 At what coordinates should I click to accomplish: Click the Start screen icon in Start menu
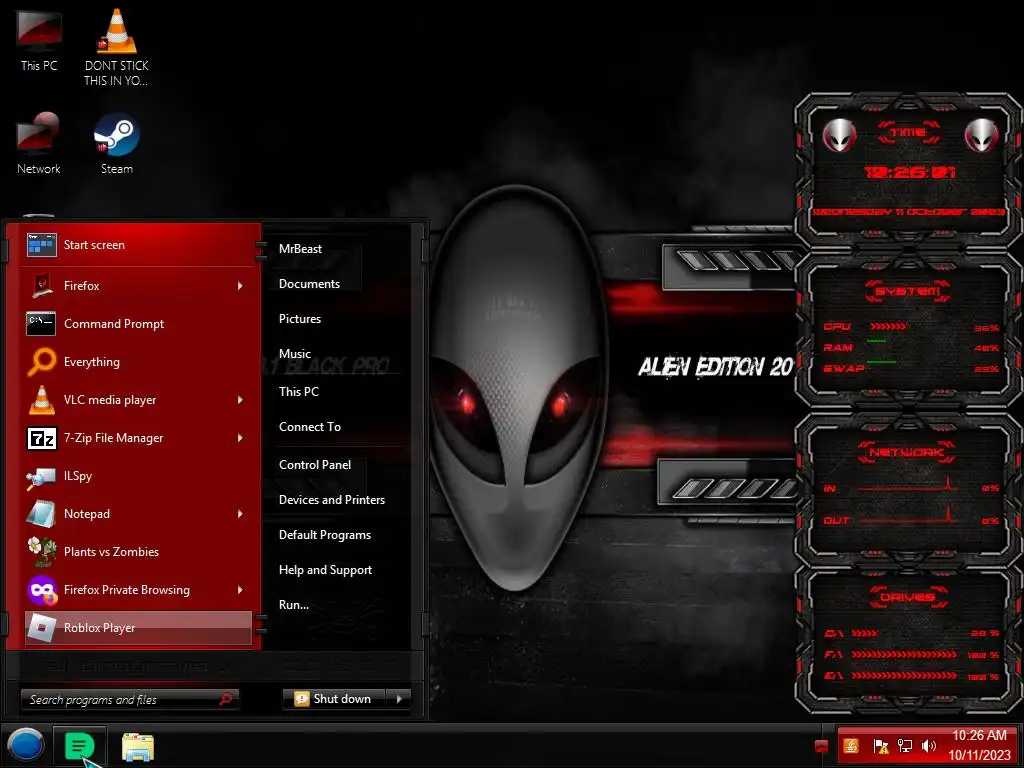click(x=41, y=245)
